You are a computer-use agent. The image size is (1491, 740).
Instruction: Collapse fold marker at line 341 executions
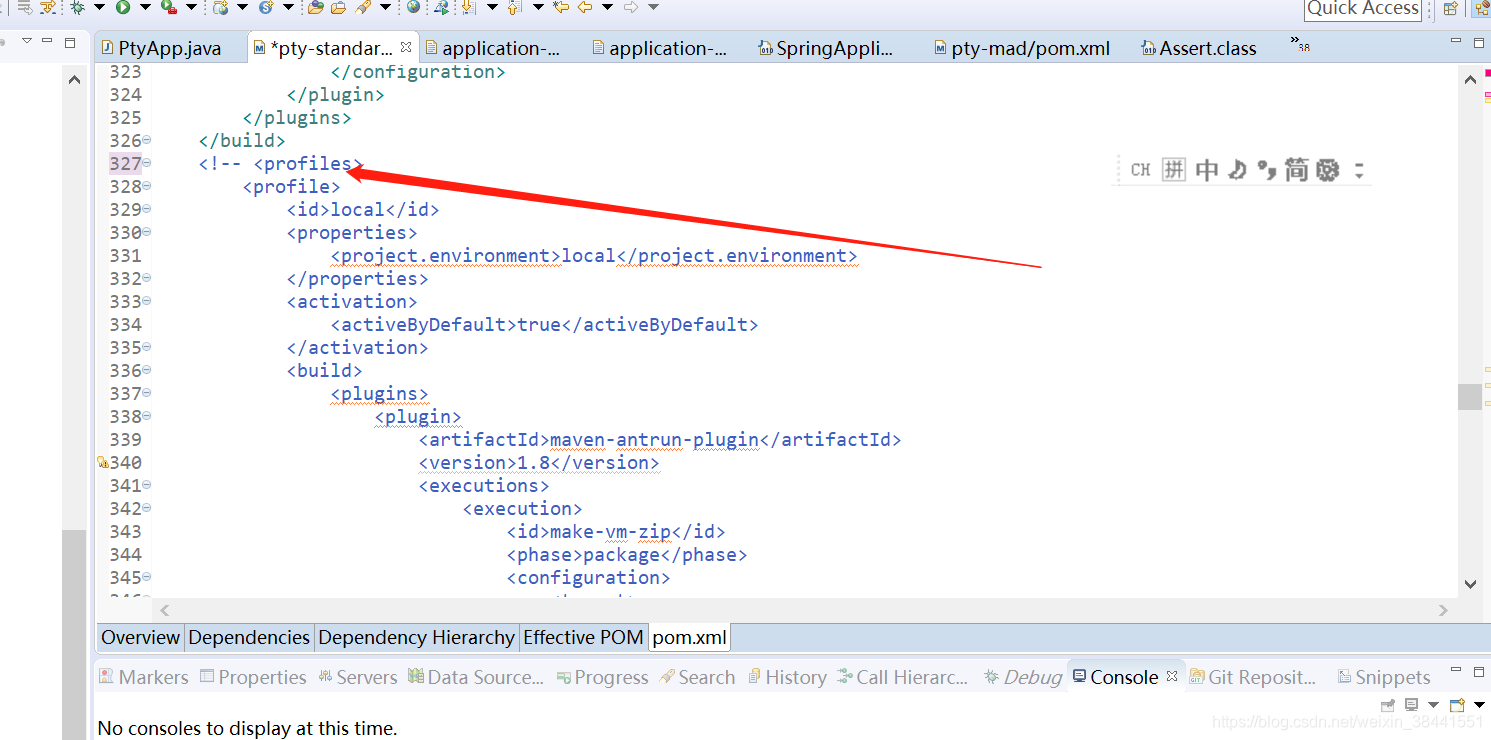[147, 485]
